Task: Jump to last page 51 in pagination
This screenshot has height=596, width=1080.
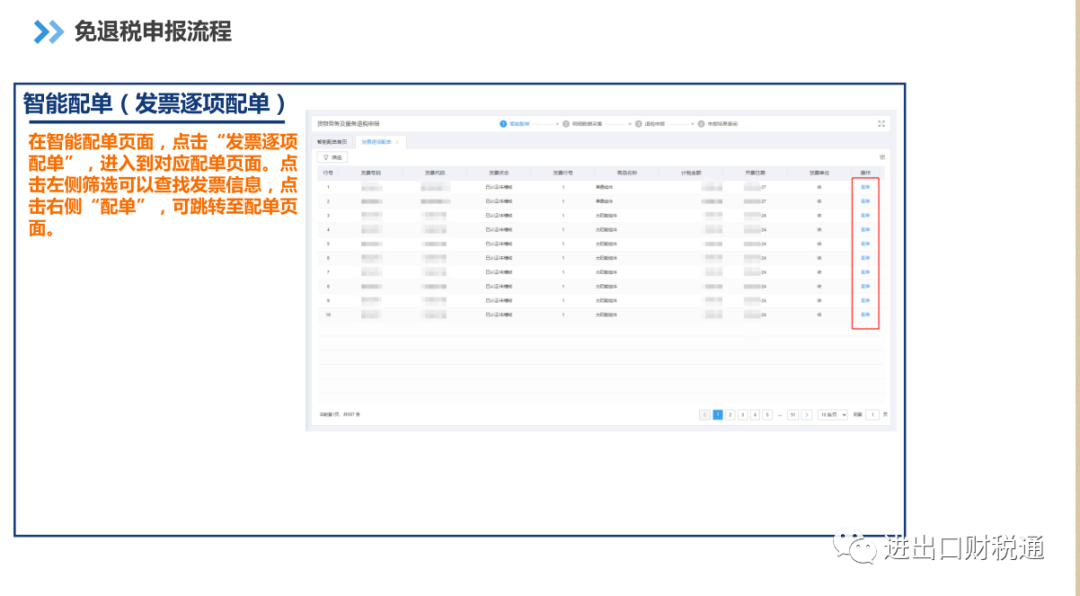Action: tap(793, 415)
